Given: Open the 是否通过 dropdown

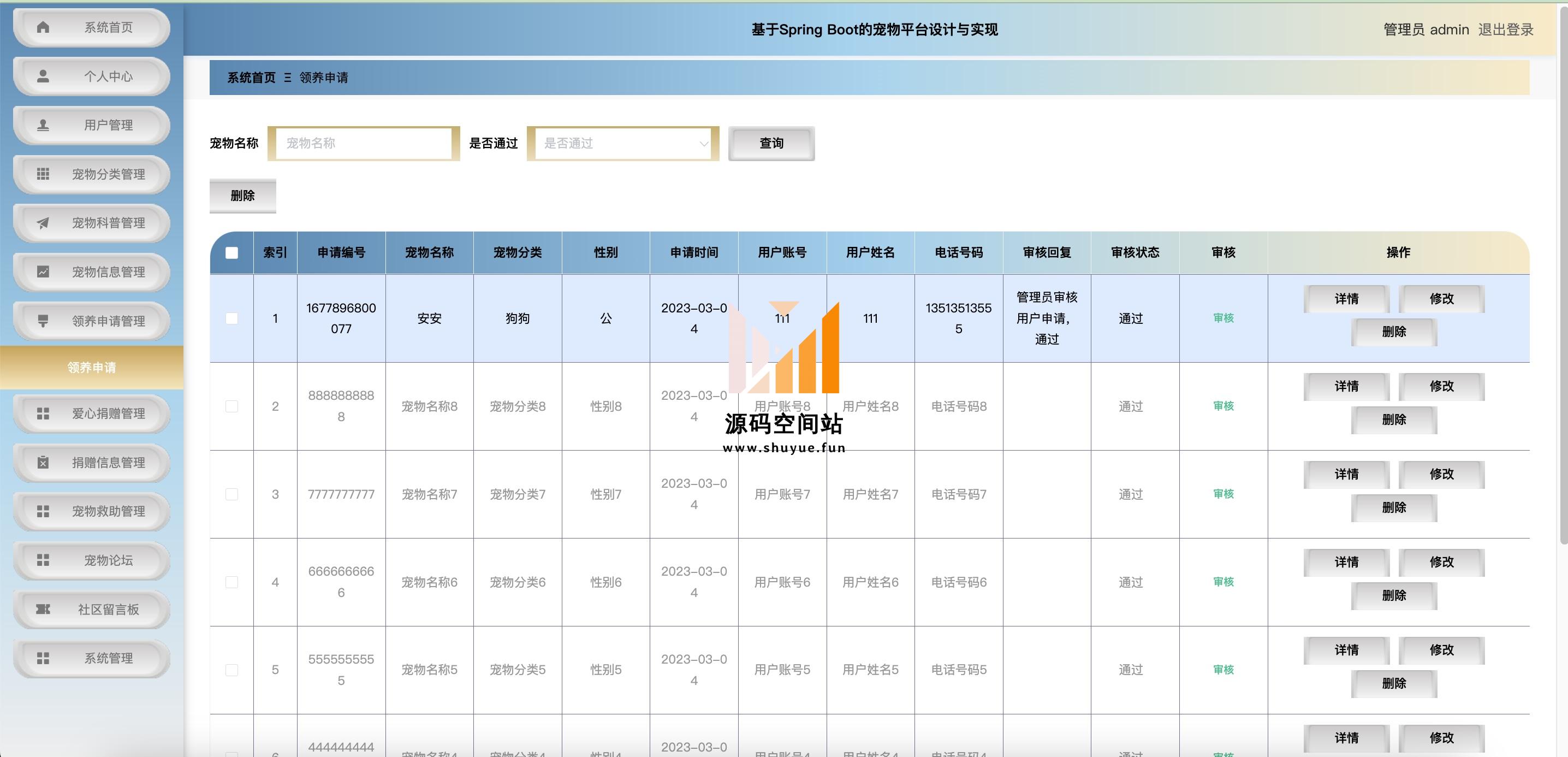Looking at the screenshot, I should coord(623,144).
